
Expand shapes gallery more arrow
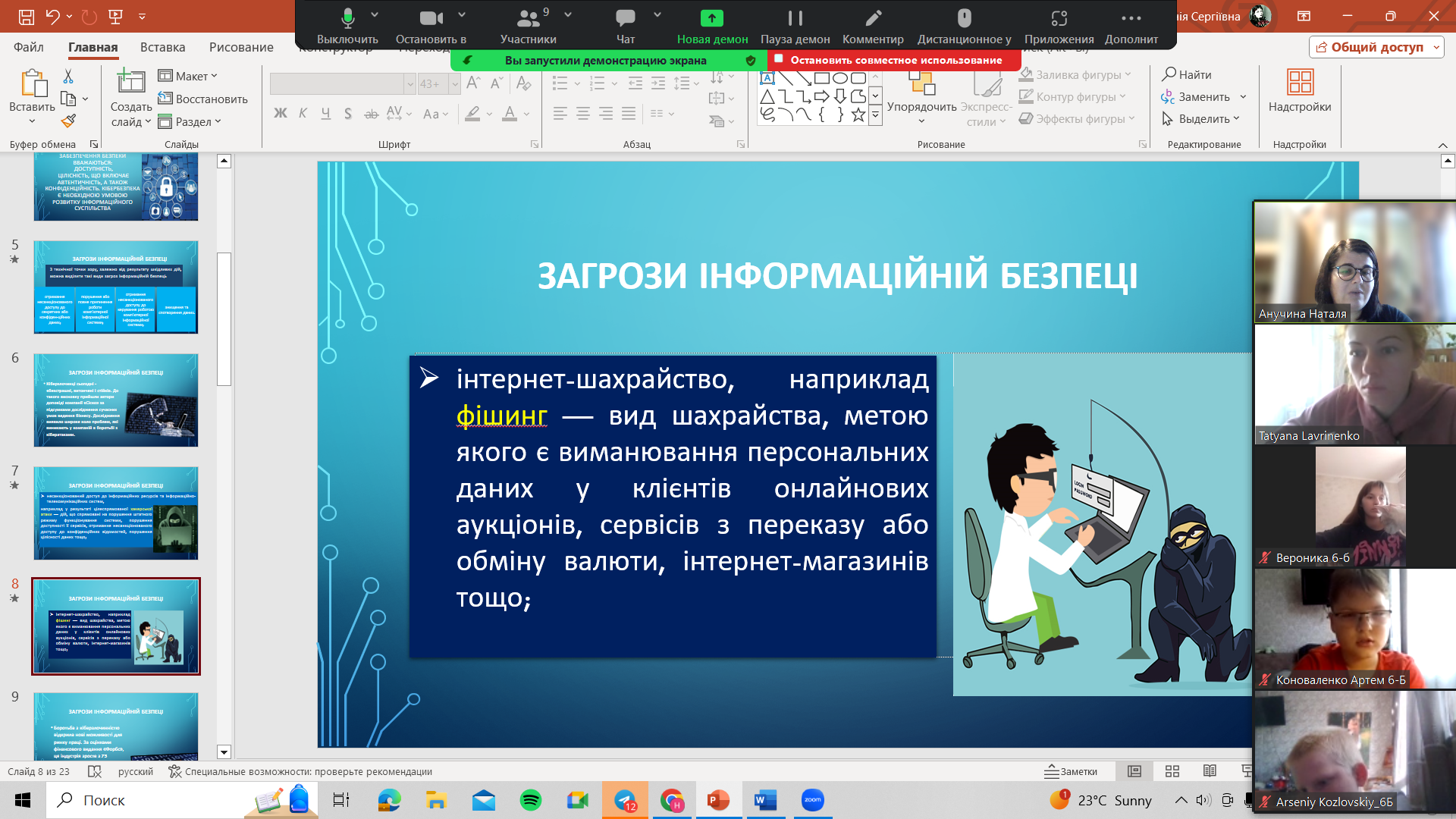(x=875, y=115)
